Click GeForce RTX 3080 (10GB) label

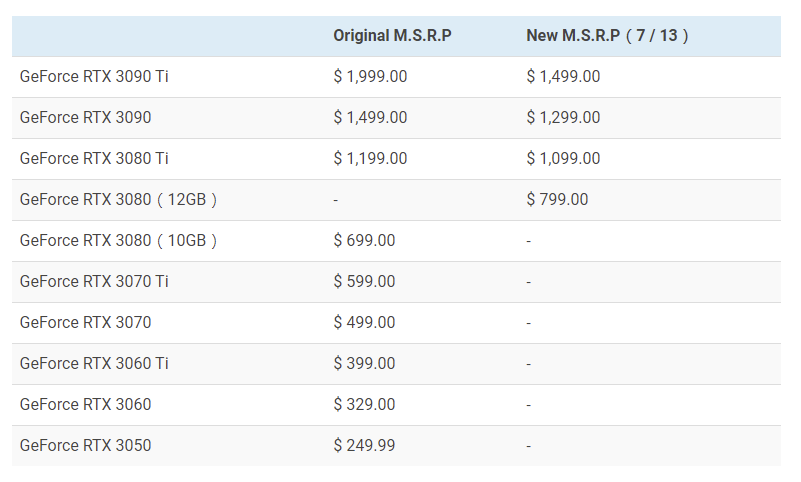pos(119,240)
